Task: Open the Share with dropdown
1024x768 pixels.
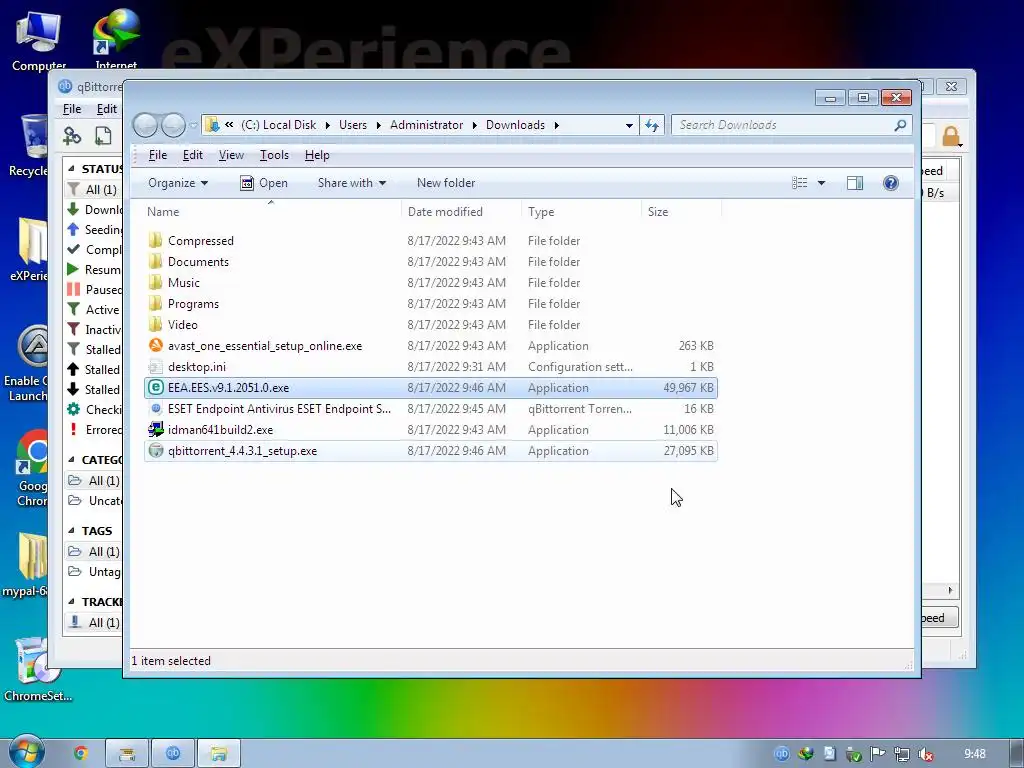Action: (x=351, y=183)
